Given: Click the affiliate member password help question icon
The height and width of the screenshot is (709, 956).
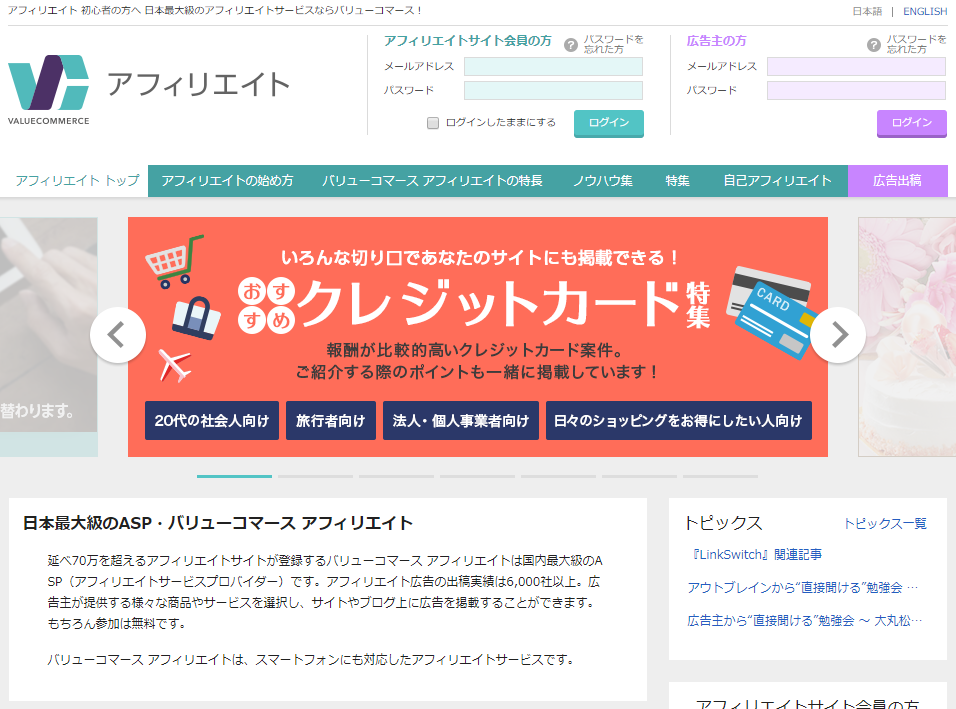Looking at the screenshot, I should coord(571,45).
